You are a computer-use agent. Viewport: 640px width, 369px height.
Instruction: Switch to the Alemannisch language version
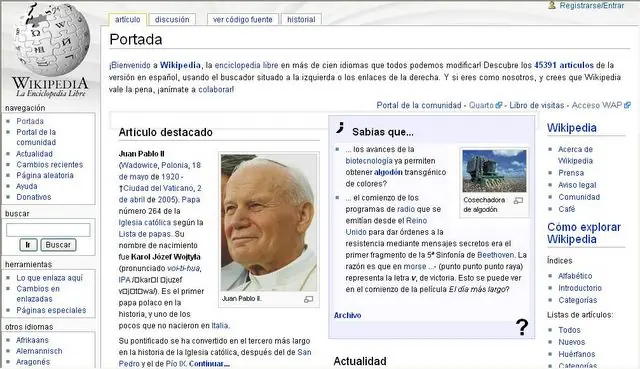39,351
